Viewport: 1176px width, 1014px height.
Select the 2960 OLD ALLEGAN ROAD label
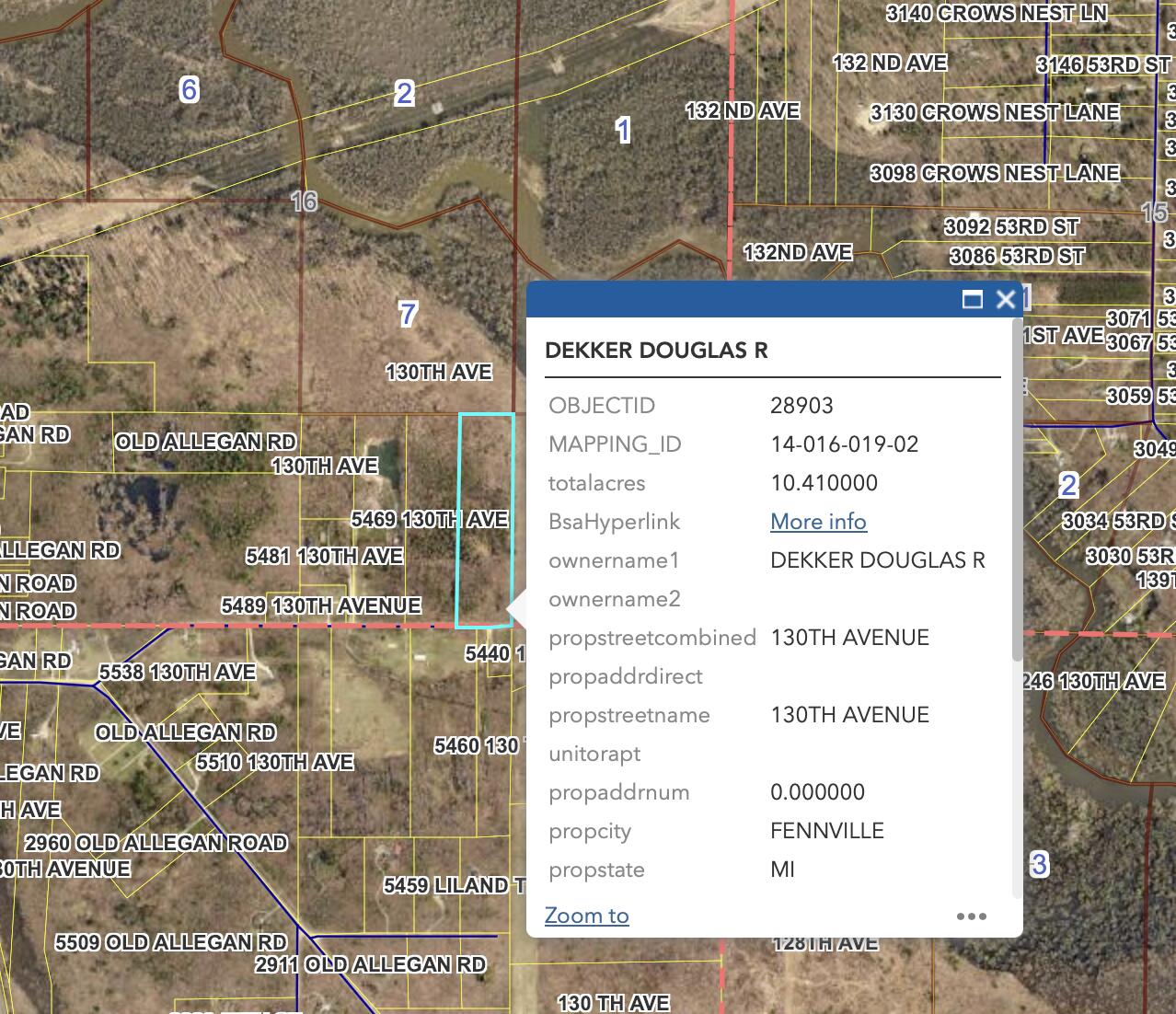[x=156, y=843]
